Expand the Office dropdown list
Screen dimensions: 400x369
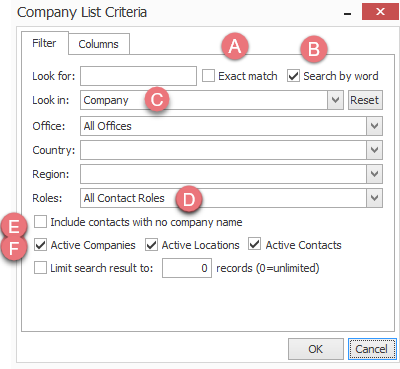pos(374,126)
